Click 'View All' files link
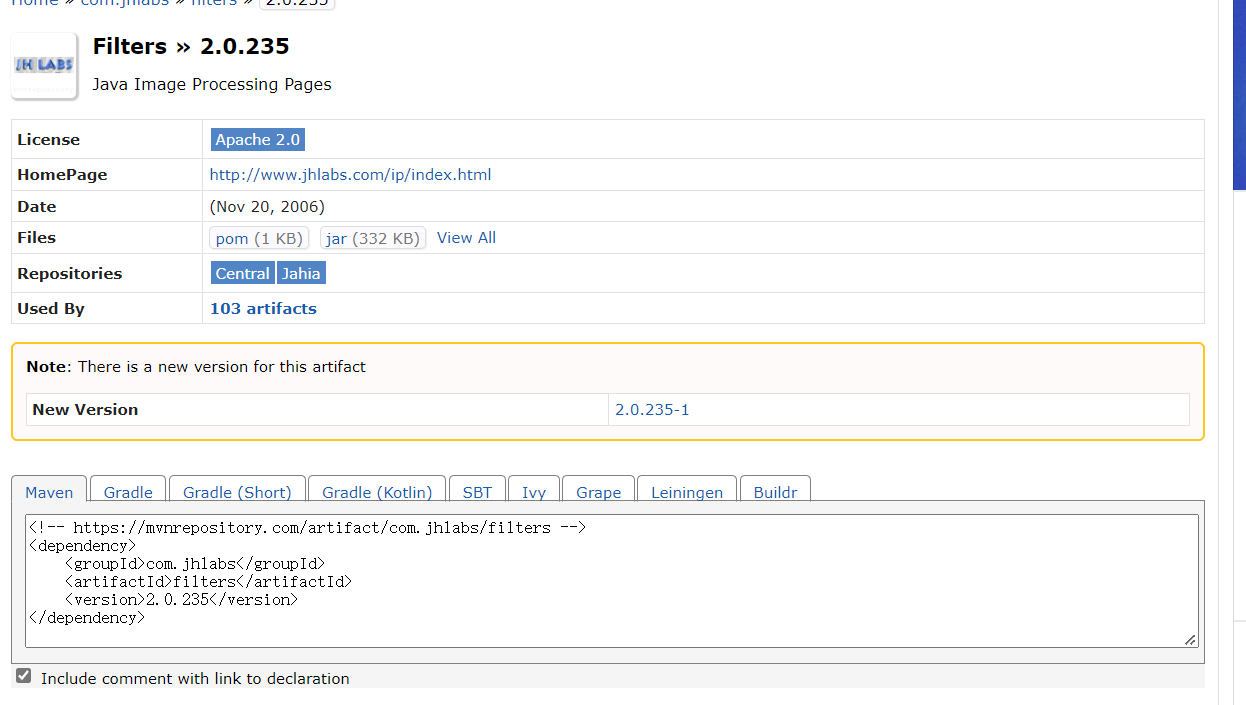 tap(466, 237)
